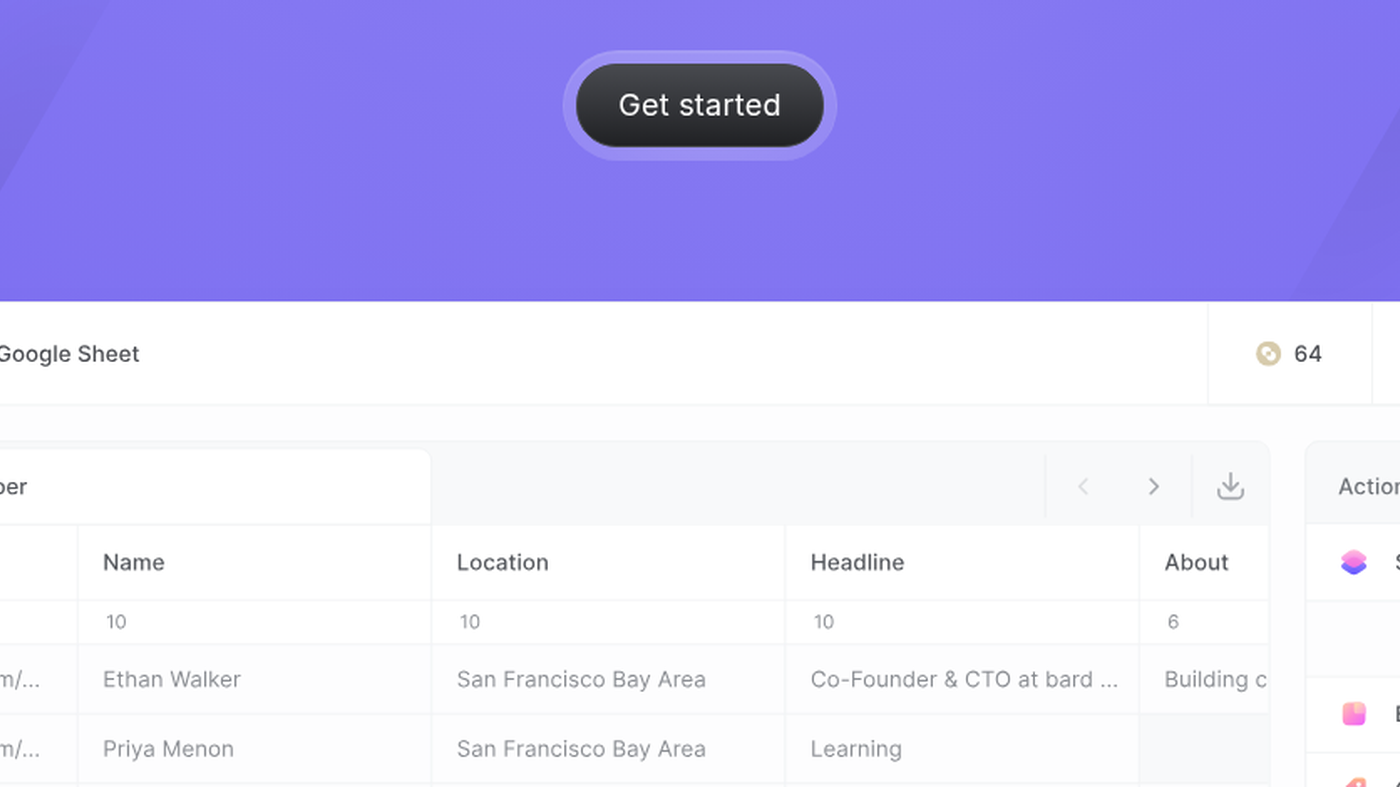Click the Co-Founder & CTO headline cell
This screenshot has width=1400, height=787.
pyautogui.click(x=963, y=679)
